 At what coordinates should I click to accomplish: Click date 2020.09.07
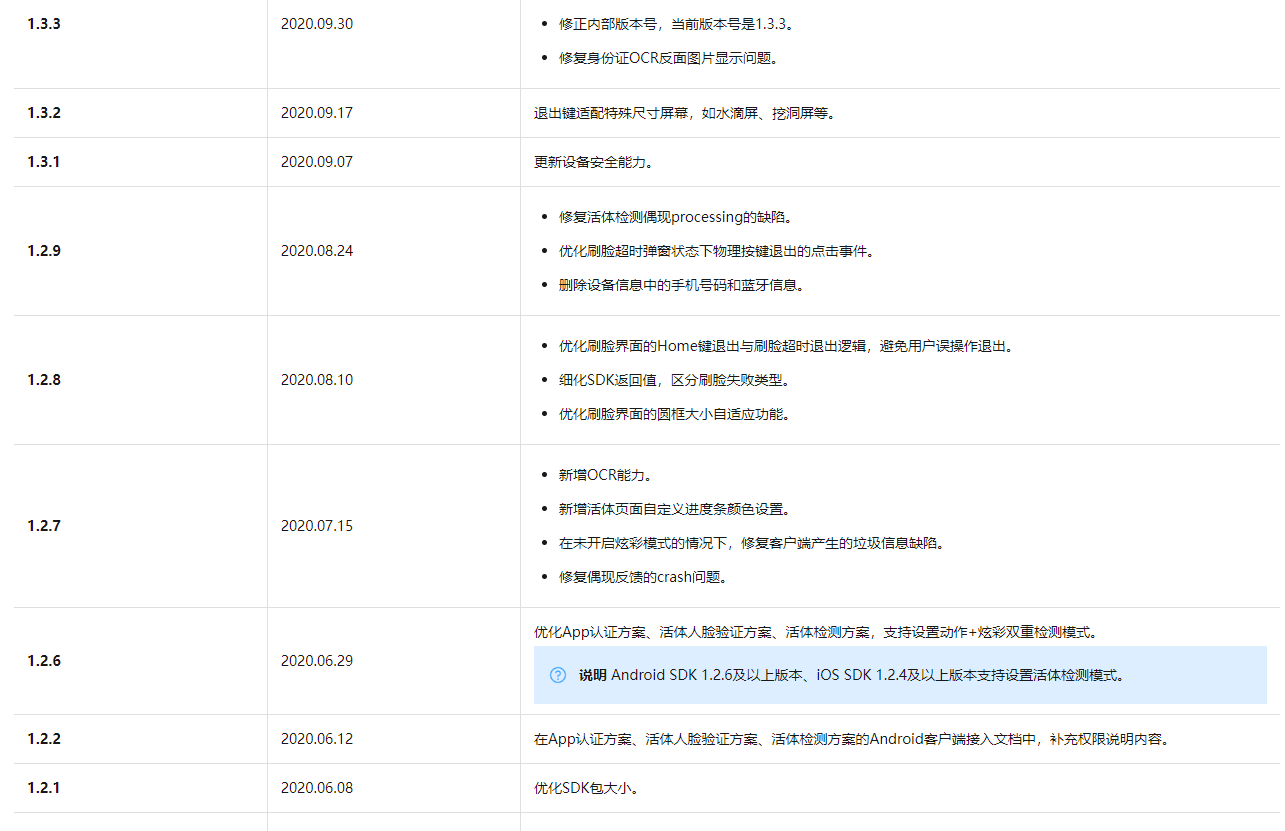click(x=317, y=162)
